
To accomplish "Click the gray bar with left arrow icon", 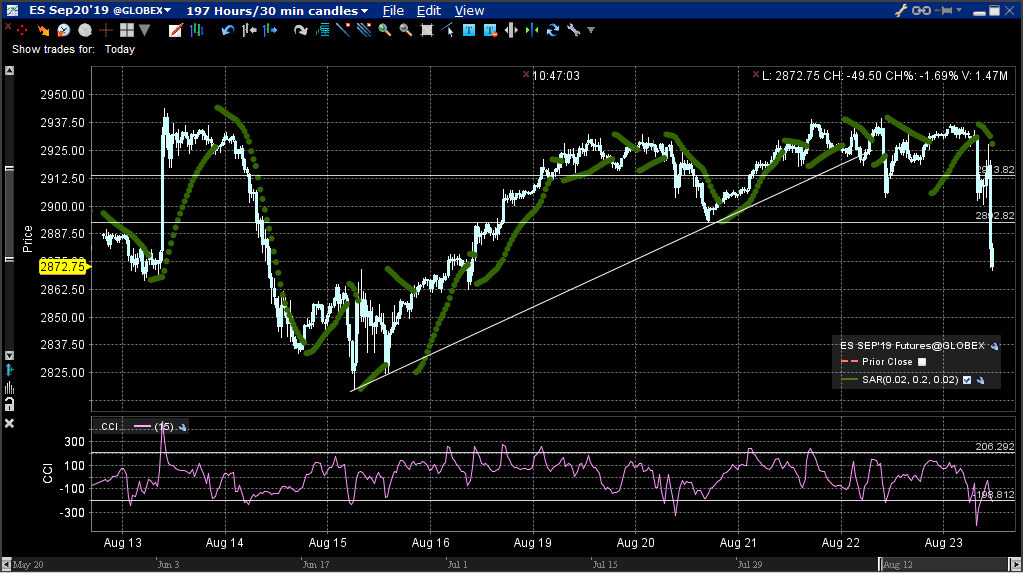I will tap(249, 30).
